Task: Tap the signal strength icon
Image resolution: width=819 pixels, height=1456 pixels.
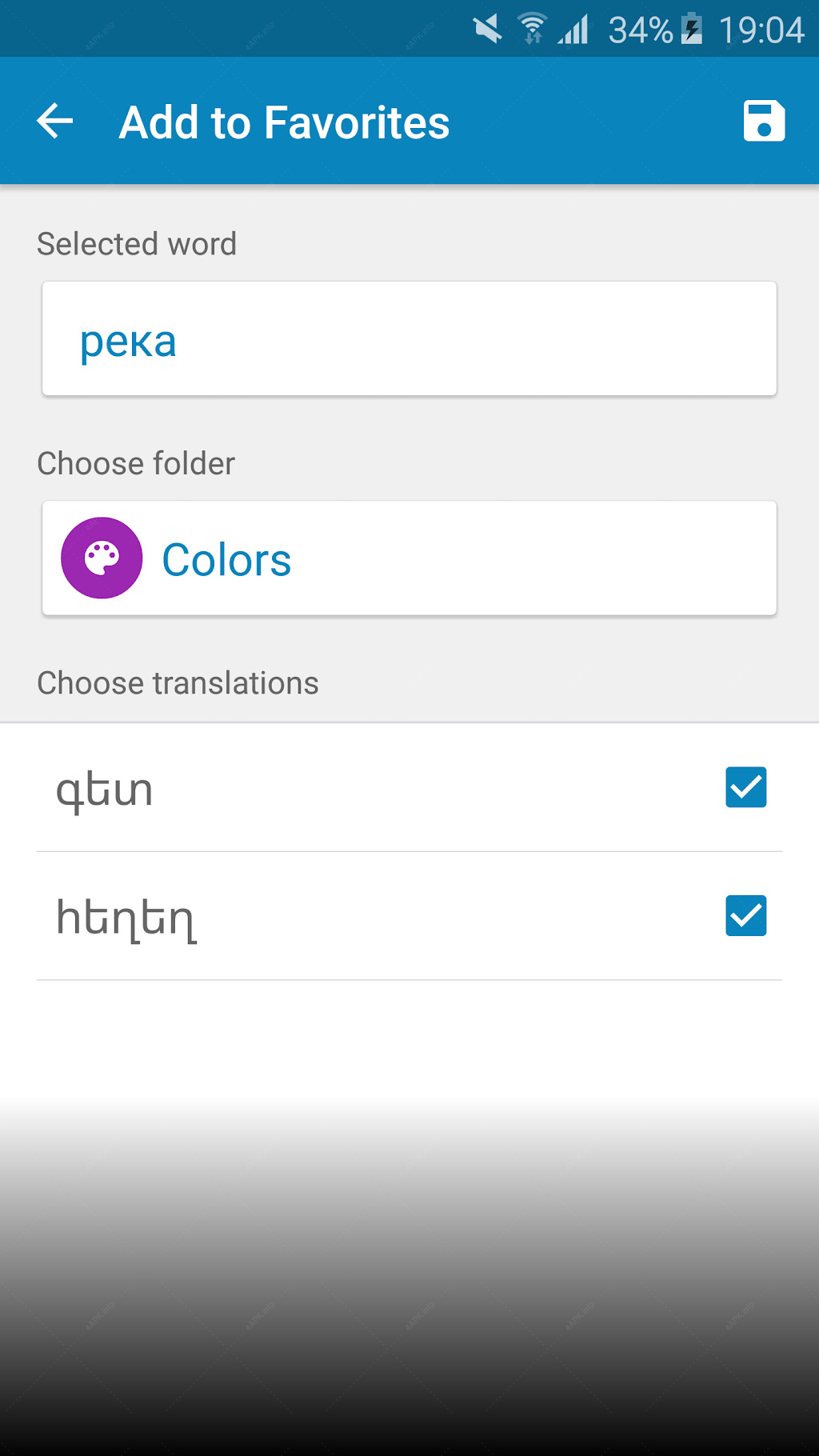Action: coord(574,30)
